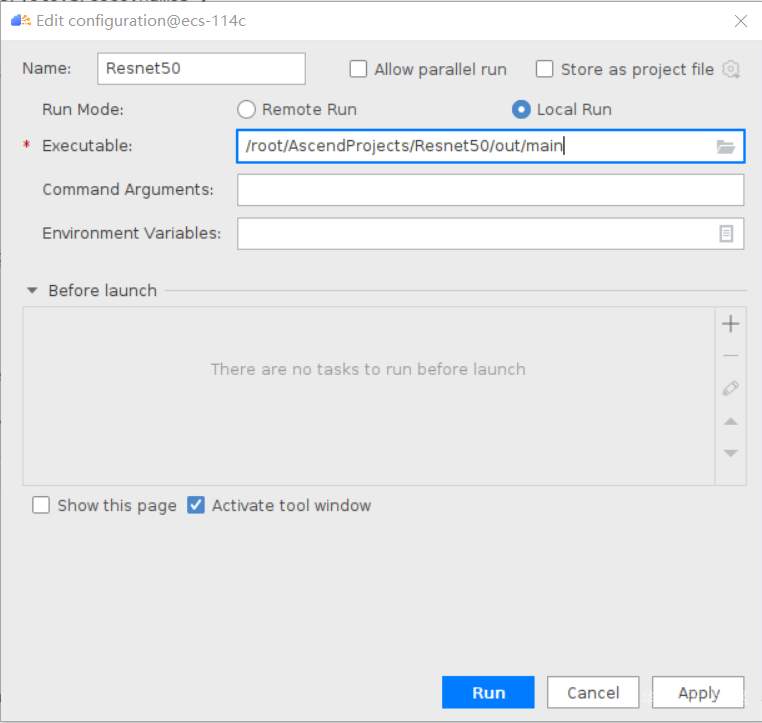Collapse the Before launch section
Image resolution: width=762 pixels, height=723 pixels.
pos(32,291)
